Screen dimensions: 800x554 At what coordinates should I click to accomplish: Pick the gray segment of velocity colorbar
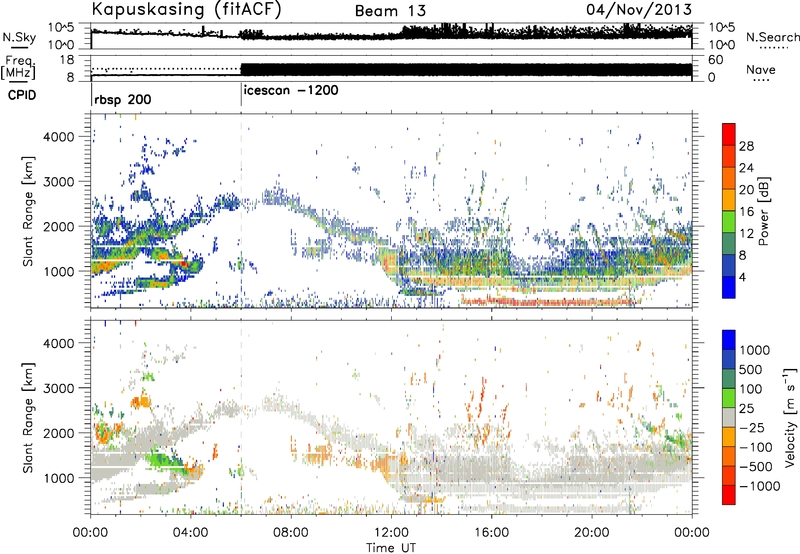click(x=729, y=417)
